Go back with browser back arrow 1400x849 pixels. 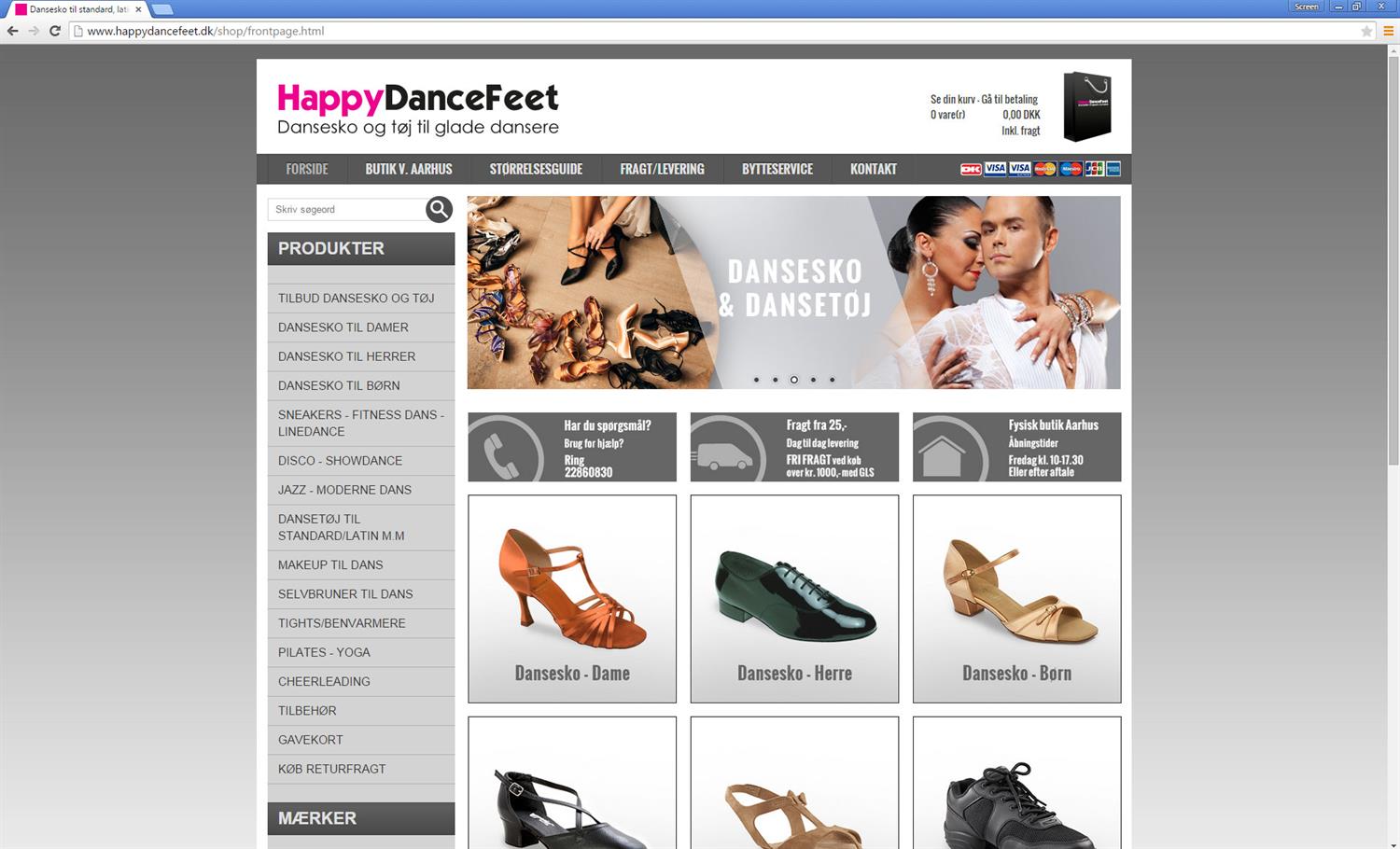(13, 31)
